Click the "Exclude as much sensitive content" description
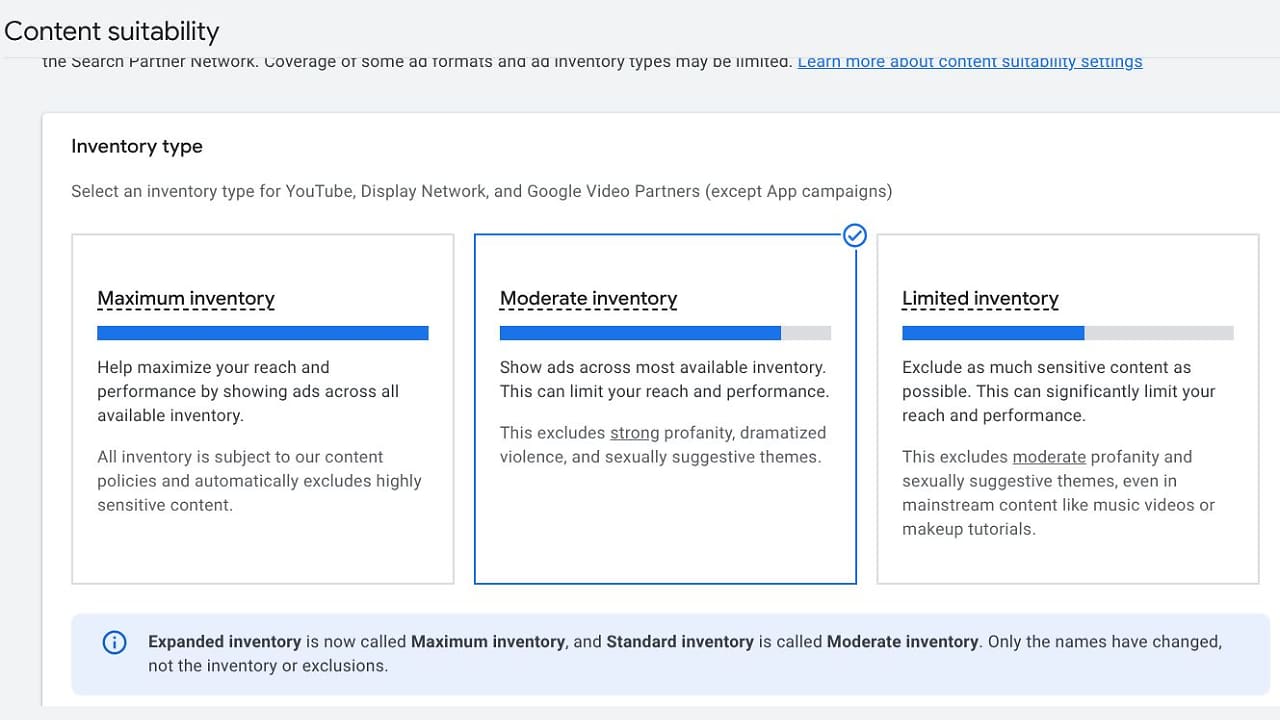Screen dimensions: 1280x720 [x=1059, y=391]
